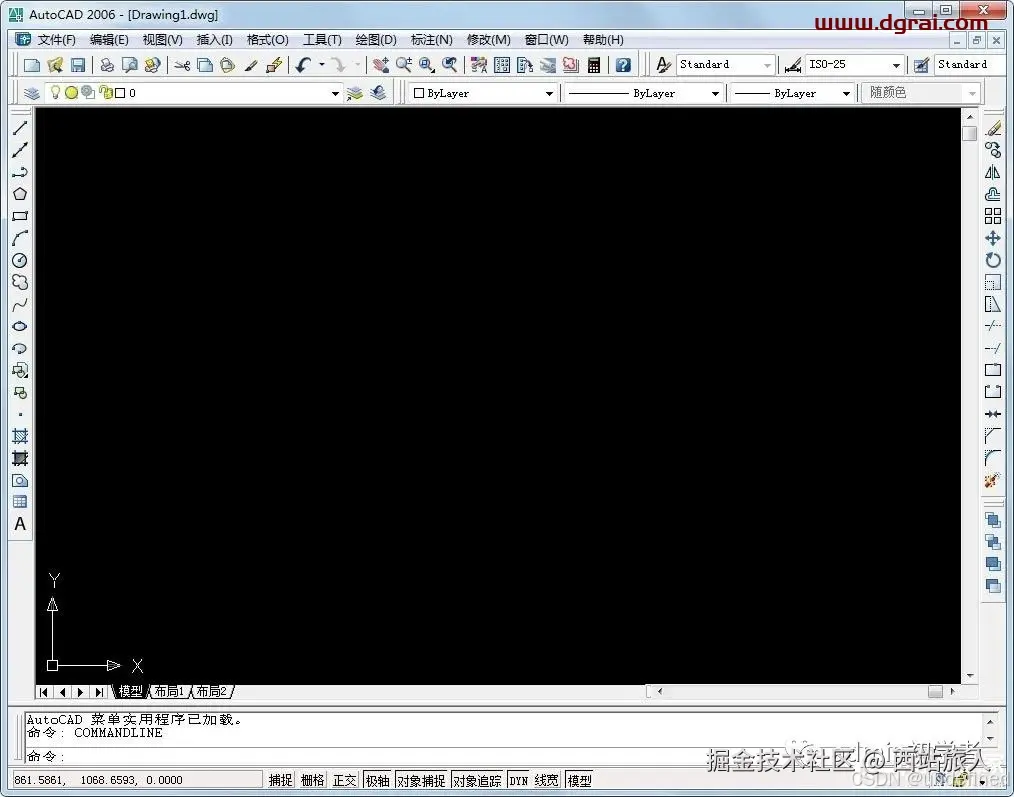Open the 绘图(D) menu
The image size is (1014, 797).
tap(375, 39)
